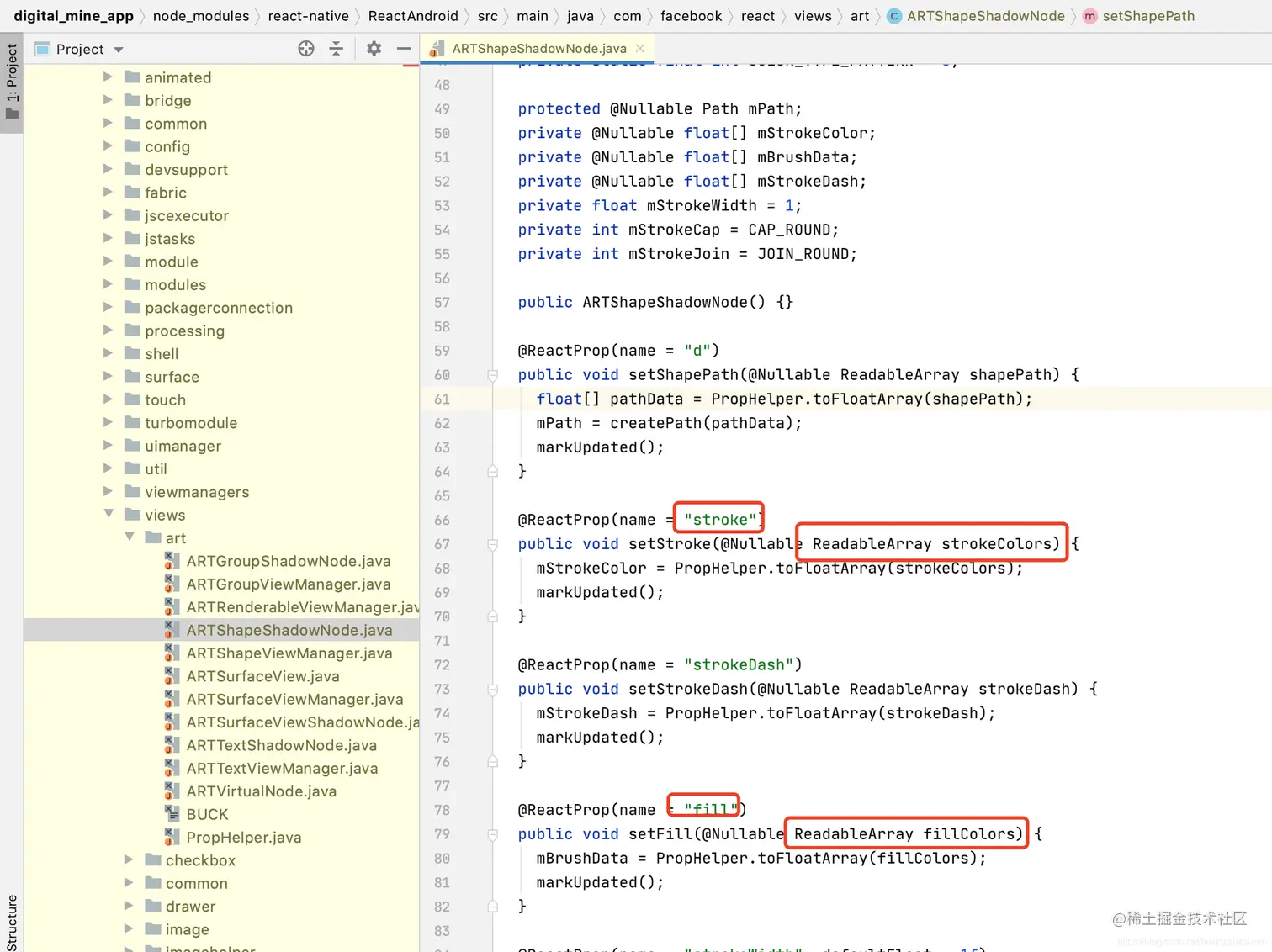Screen dimensions: 1272x952
Task: Fold setFill method at line 79
Action: pos(493,834)
